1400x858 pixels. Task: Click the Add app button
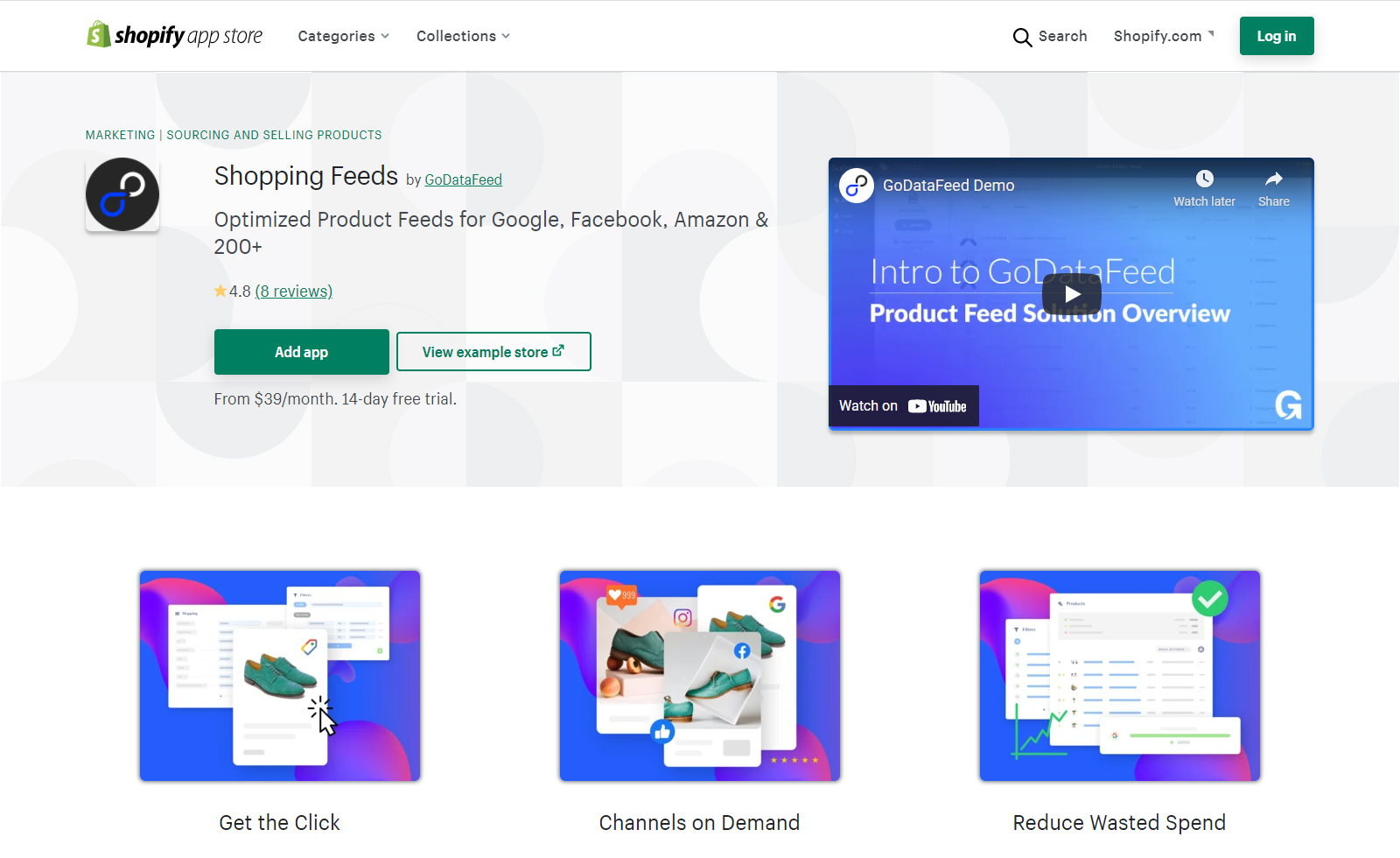tap(302, 352)
